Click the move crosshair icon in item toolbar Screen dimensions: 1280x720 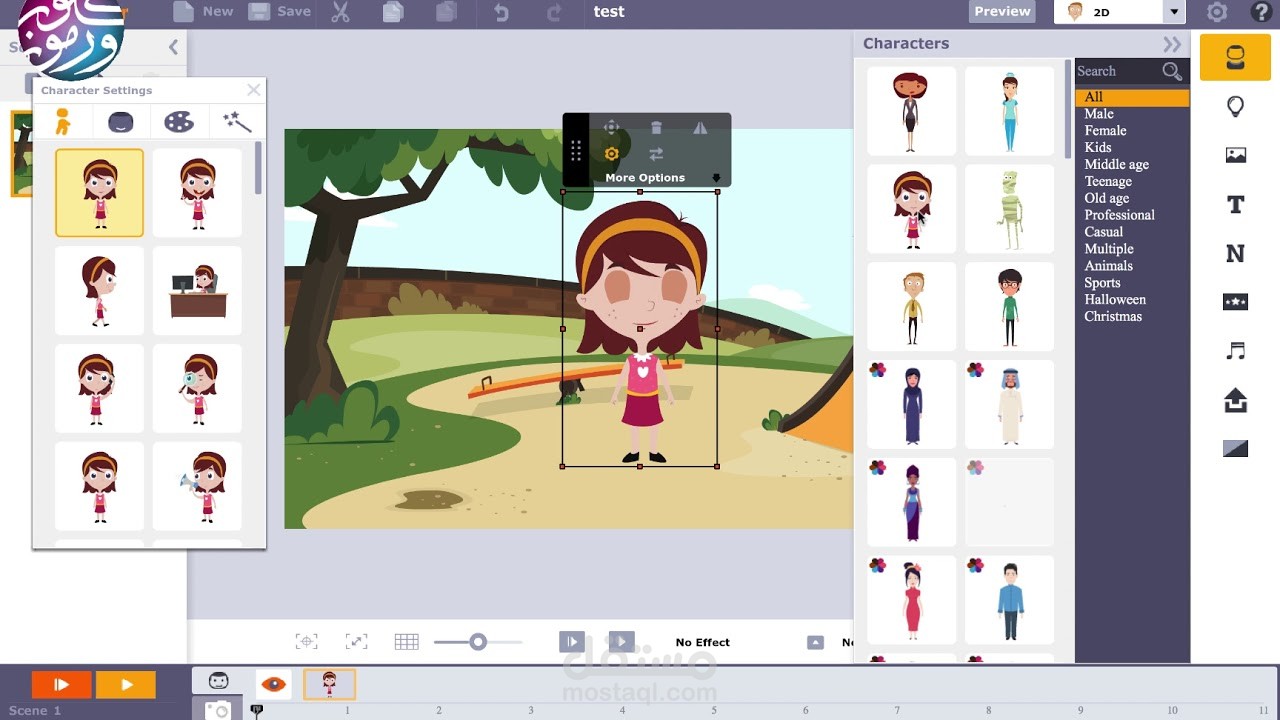point(611,127)
